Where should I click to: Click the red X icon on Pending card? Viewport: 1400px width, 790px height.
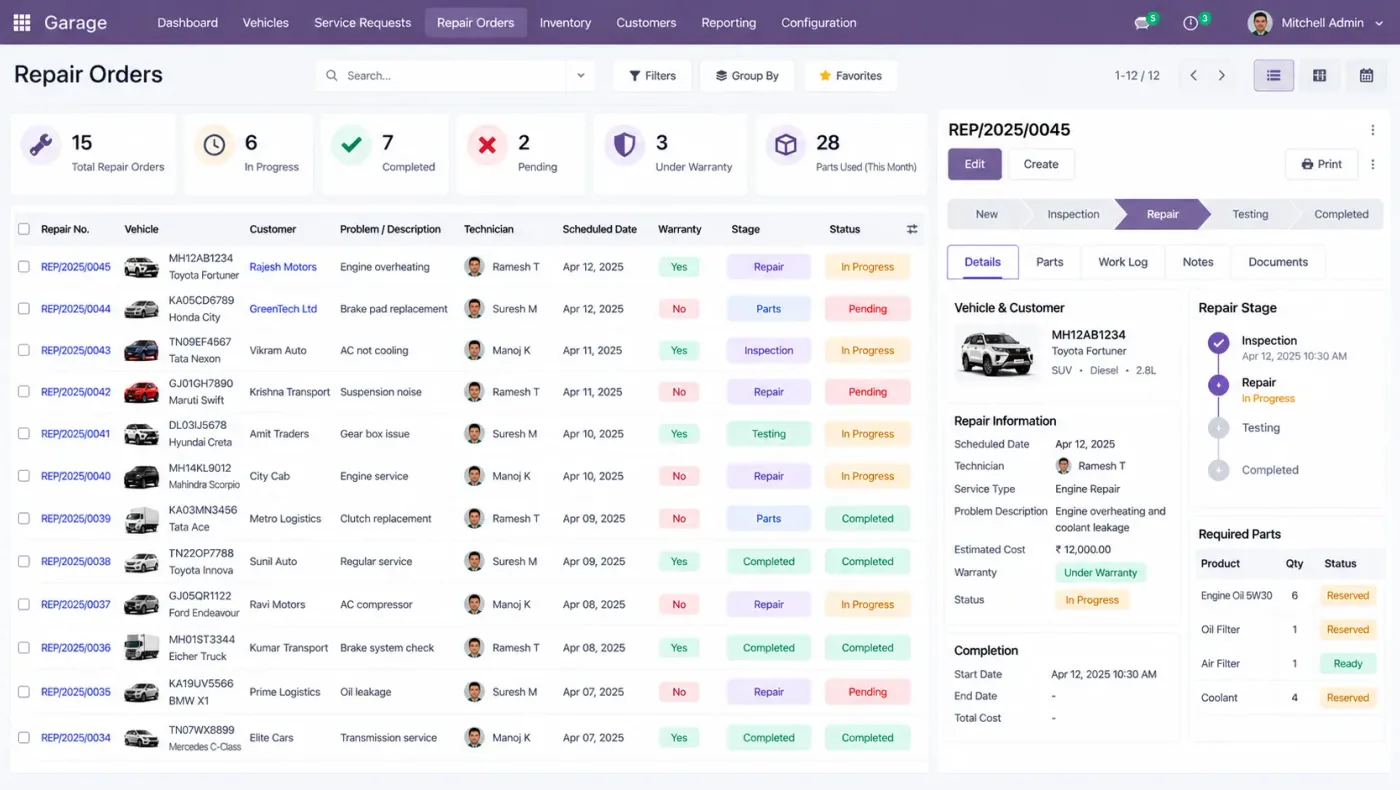pos(487,146)
